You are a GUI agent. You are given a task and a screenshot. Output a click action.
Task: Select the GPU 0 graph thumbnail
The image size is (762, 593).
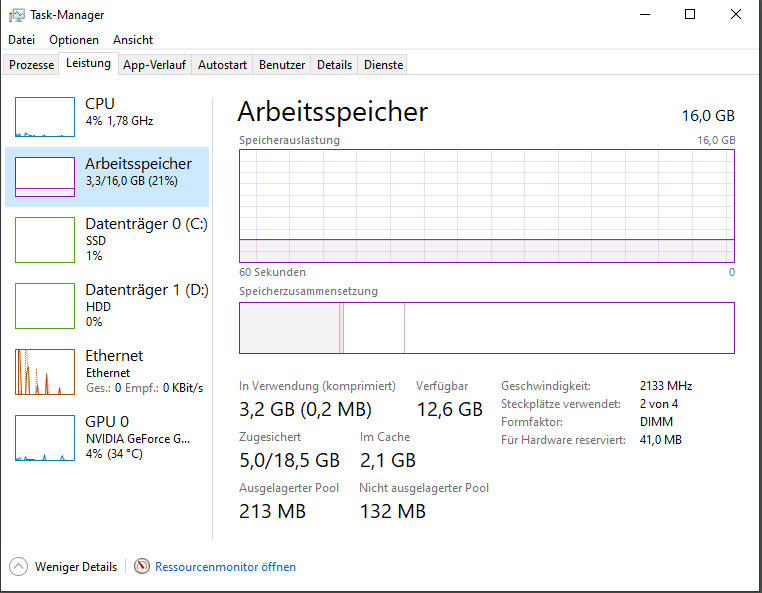pyautogui.click(x=45, y=437)
